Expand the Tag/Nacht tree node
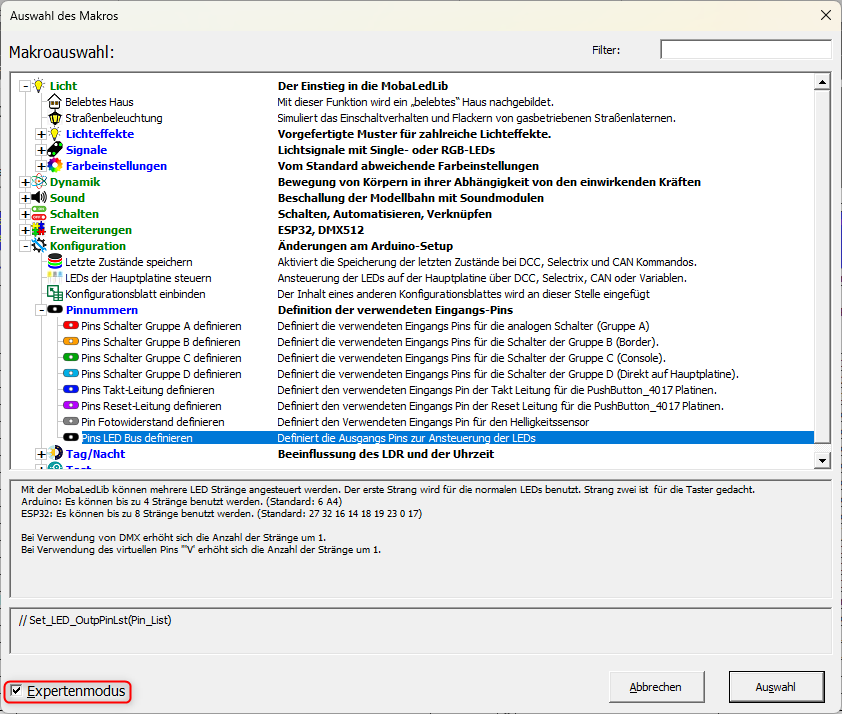The image size is (842, 714). 41,454
